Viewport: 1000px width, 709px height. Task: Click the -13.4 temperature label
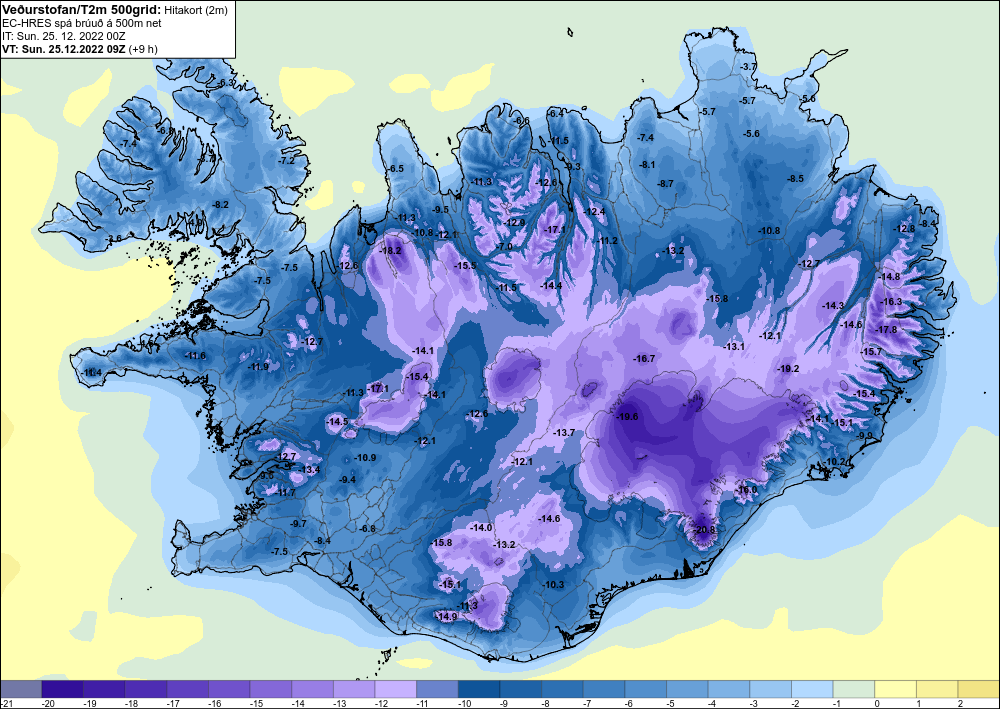click(309, 470)
